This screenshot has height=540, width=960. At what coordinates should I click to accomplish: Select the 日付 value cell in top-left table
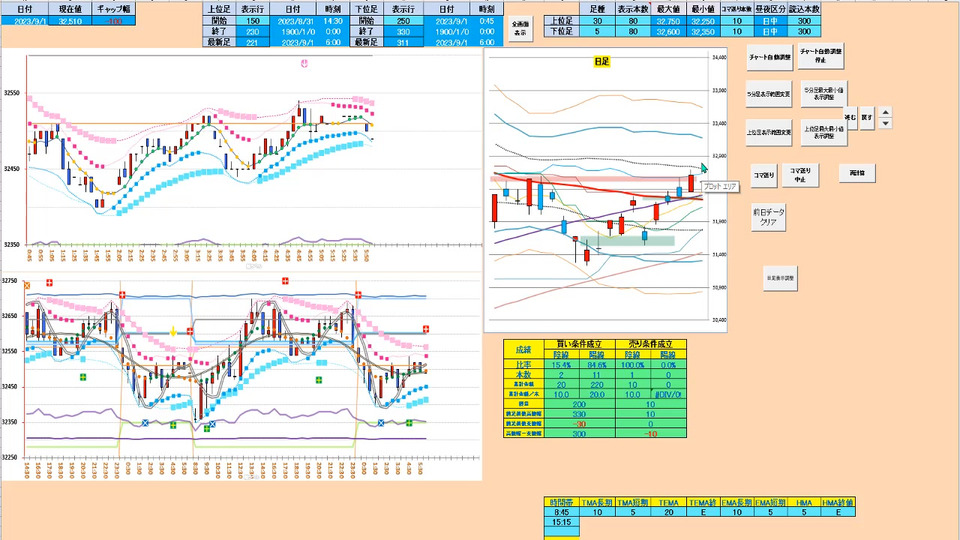(25, 21)
